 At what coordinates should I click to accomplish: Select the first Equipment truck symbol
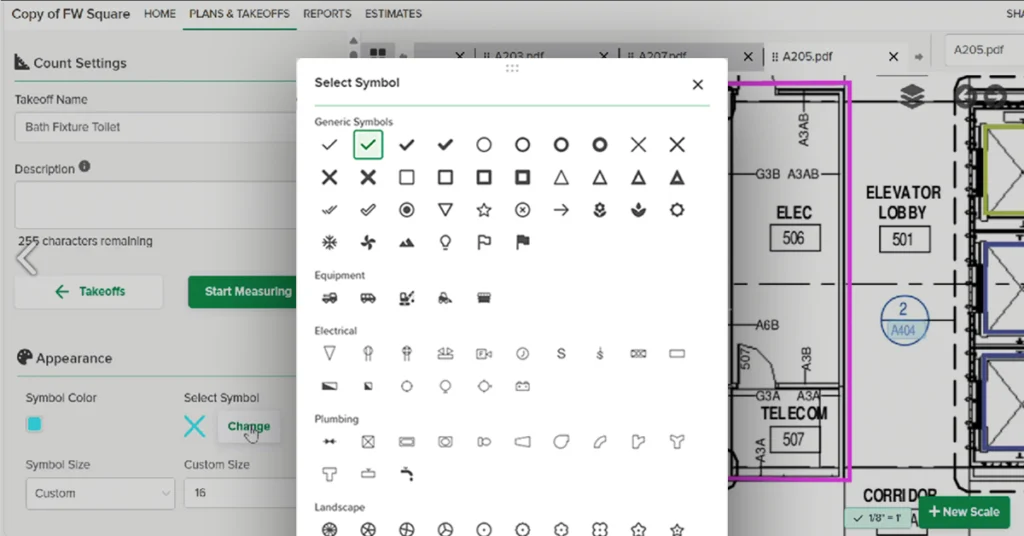(329, 298)
